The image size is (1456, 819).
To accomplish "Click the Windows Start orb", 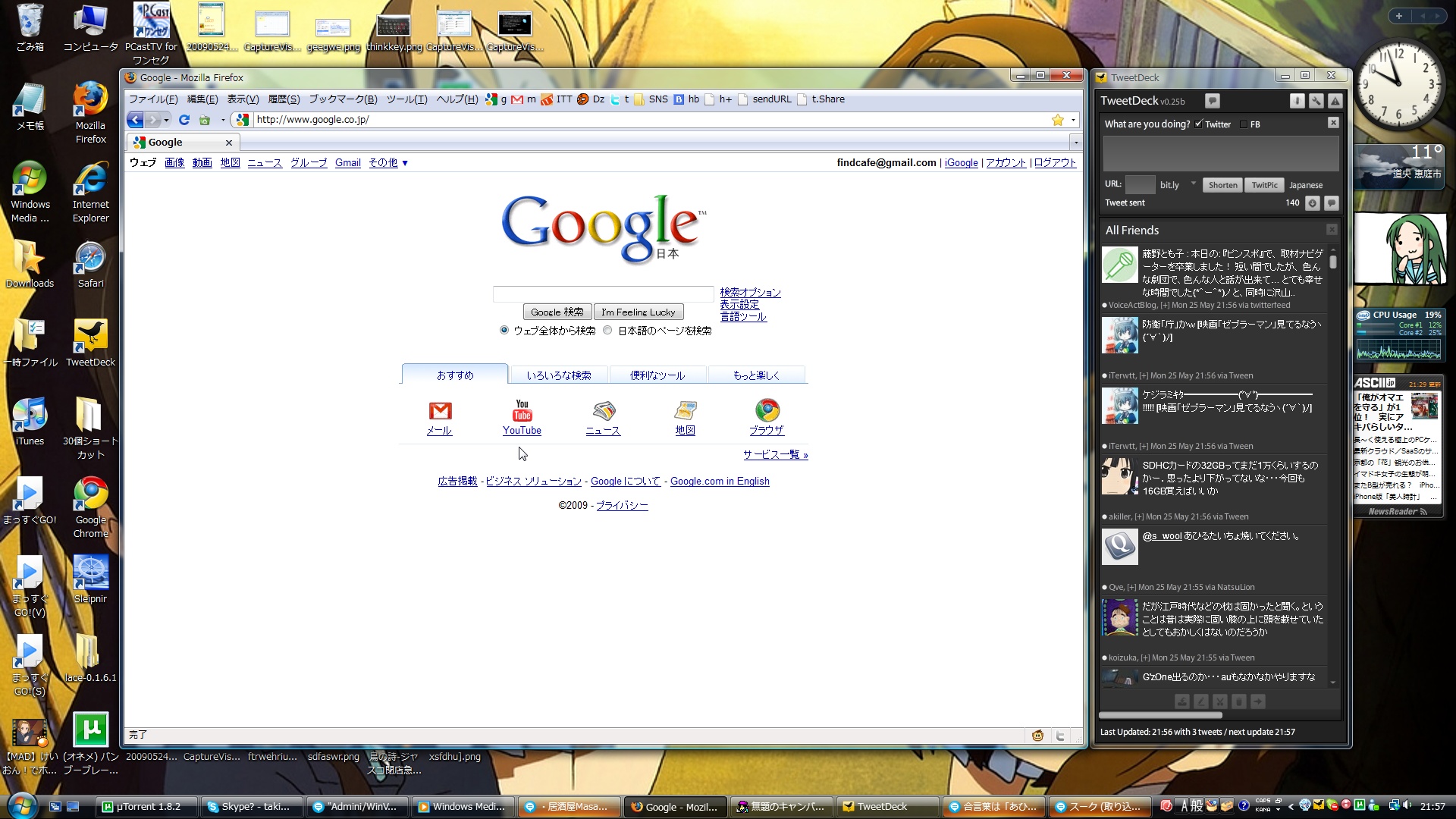I will pos(20,805).
